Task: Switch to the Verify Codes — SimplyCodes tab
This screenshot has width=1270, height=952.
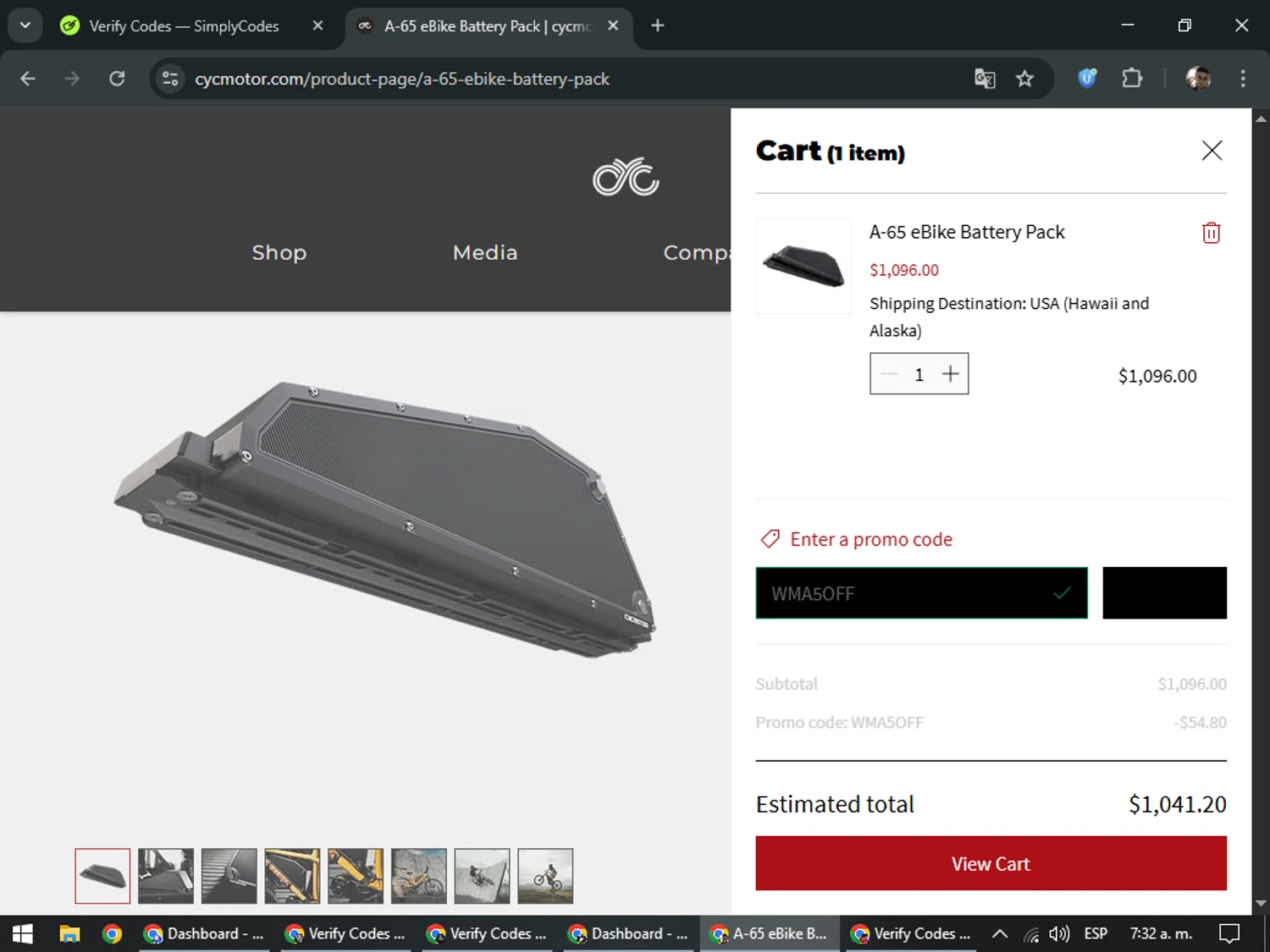Action: [x=184, y=26]
